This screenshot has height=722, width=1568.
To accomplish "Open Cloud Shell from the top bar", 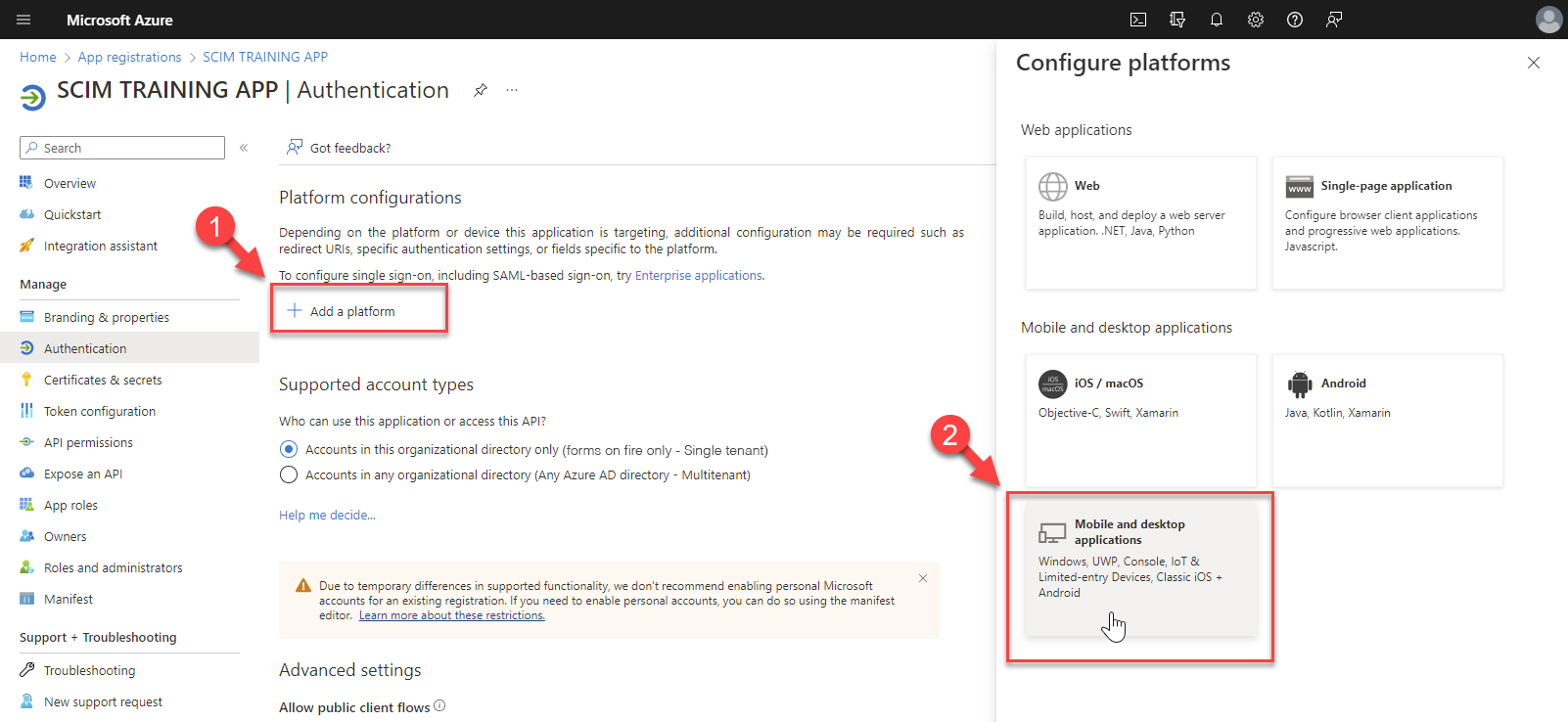I will 1138,20.
